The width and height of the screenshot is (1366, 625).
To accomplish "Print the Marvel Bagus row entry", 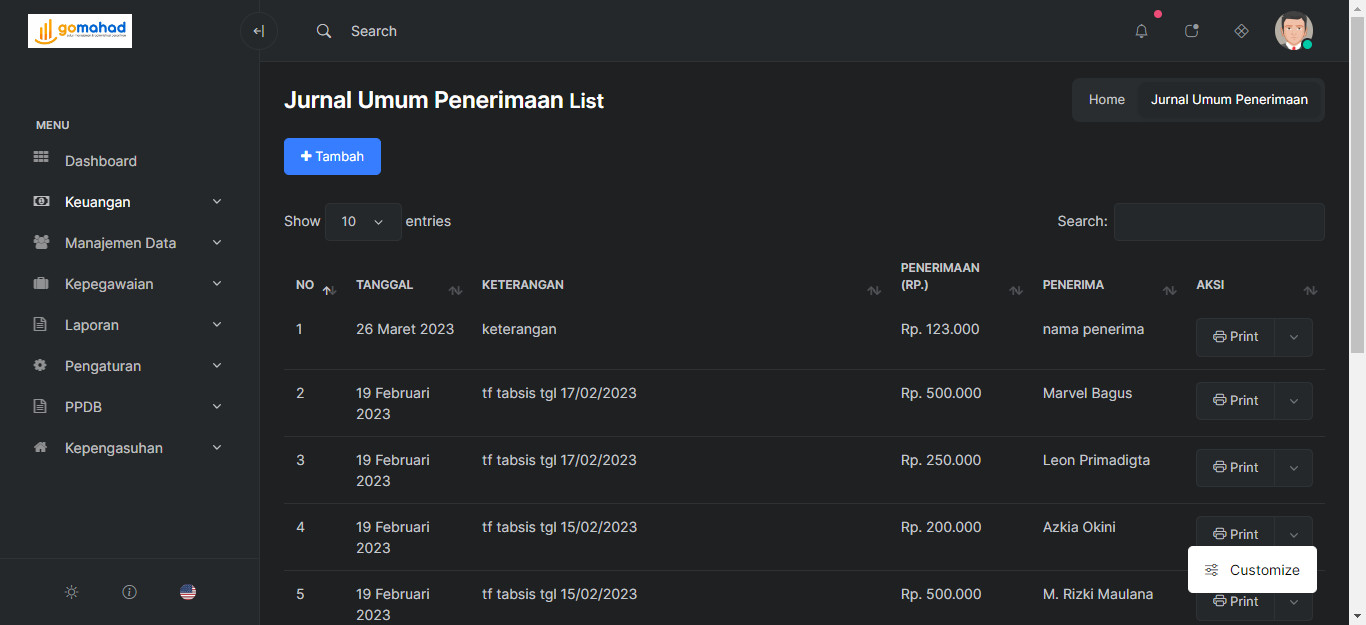I will 1235,401.
